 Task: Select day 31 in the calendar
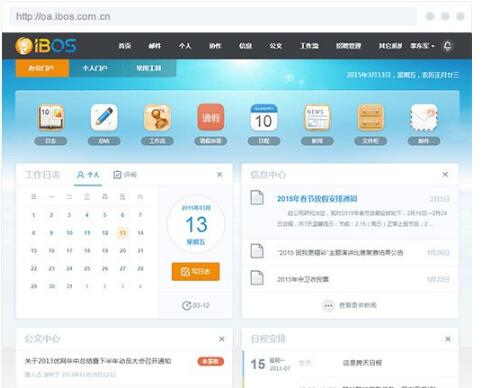click(x=69, y=286)
